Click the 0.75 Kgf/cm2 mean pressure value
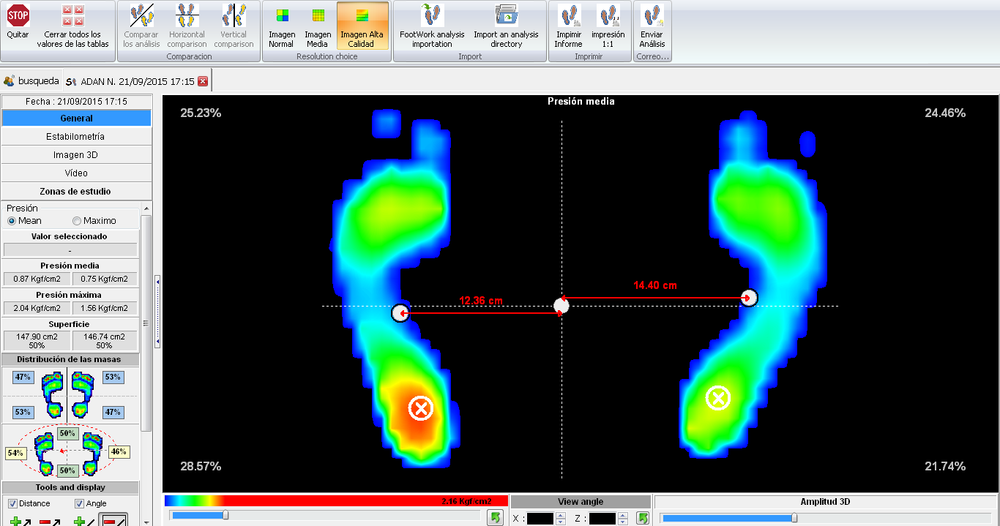Image resolution: width=1000 pixels, height=526 pixels. [104, 279]
